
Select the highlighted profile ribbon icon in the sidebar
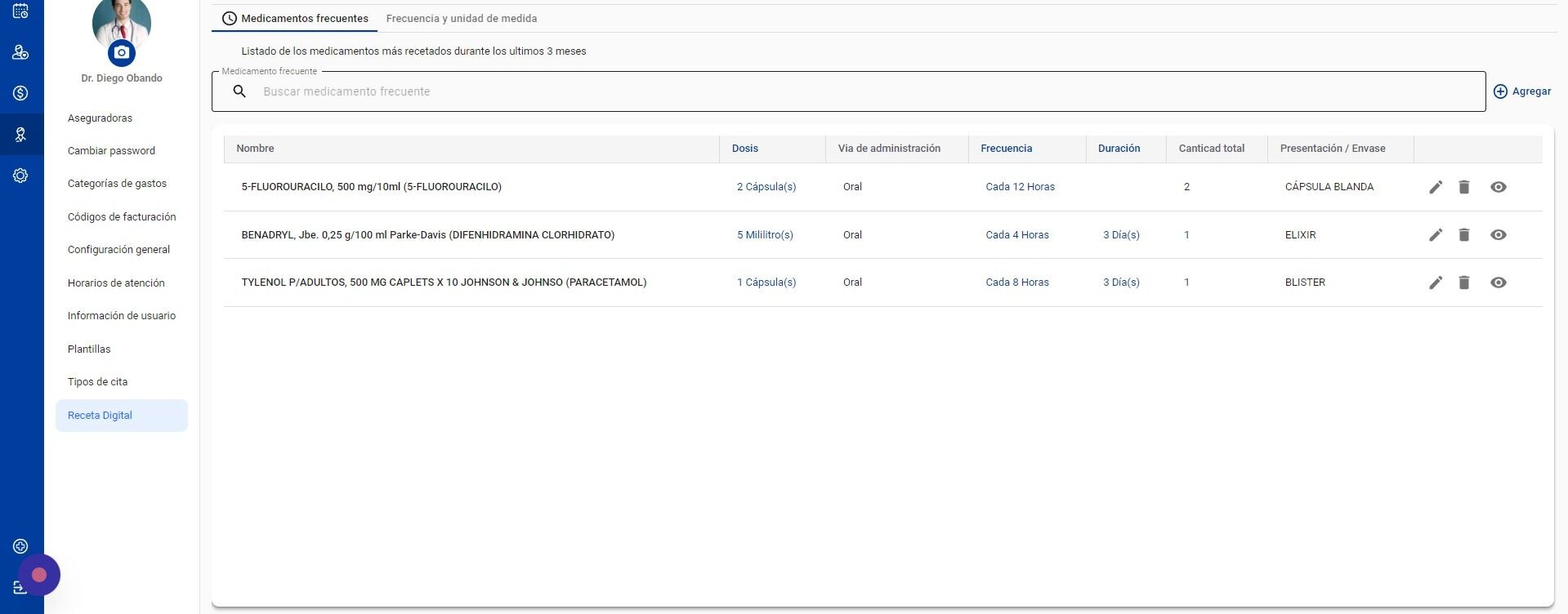coord(20,135)
